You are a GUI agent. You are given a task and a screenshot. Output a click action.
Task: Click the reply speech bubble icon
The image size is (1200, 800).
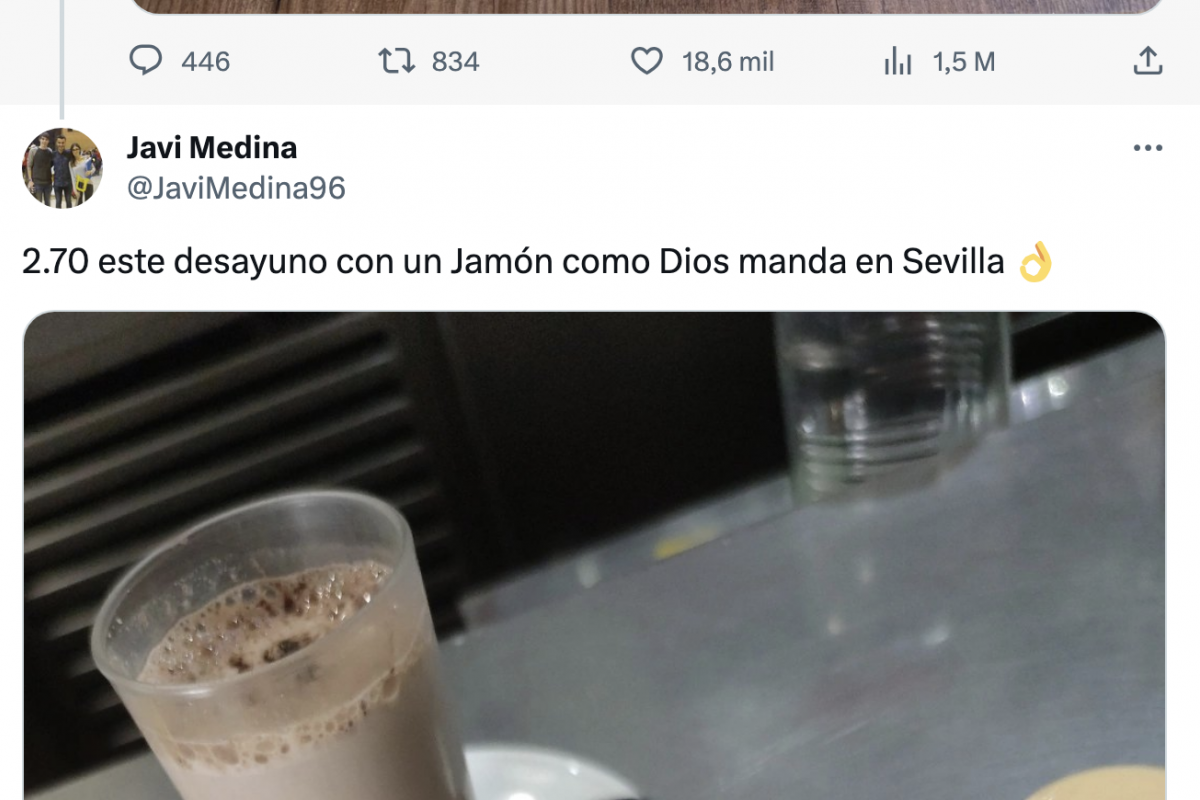[x=146, y=62]
